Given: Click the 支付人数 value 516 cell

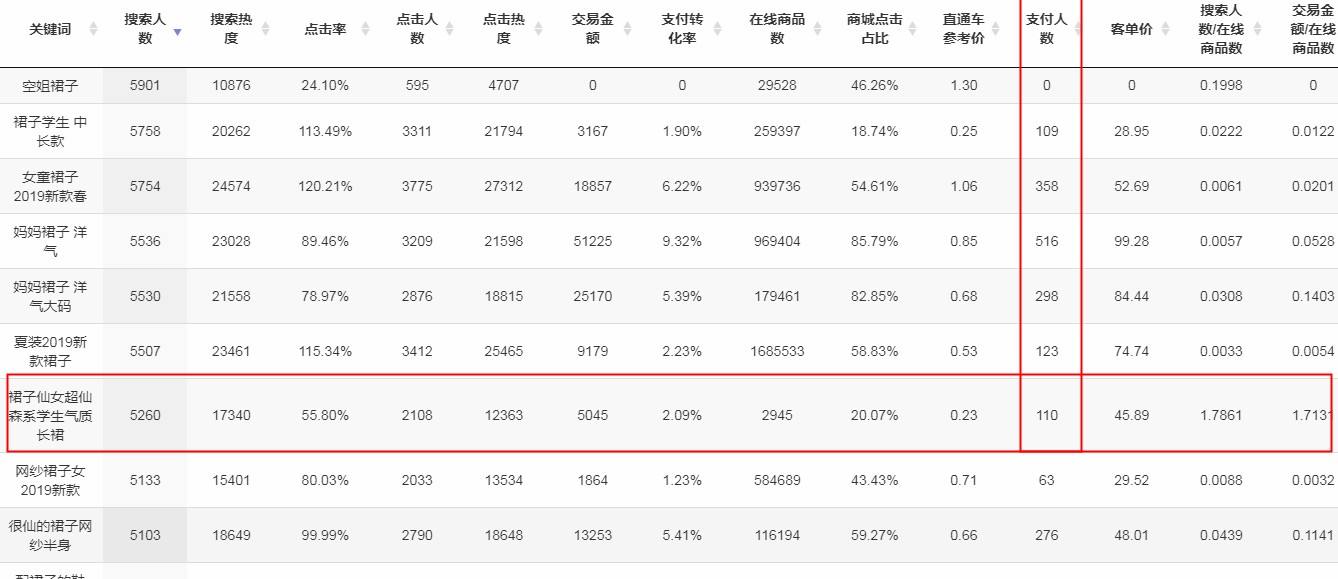Looking at the screenshot, I should pyautogui.click(x=1047, y=241).
